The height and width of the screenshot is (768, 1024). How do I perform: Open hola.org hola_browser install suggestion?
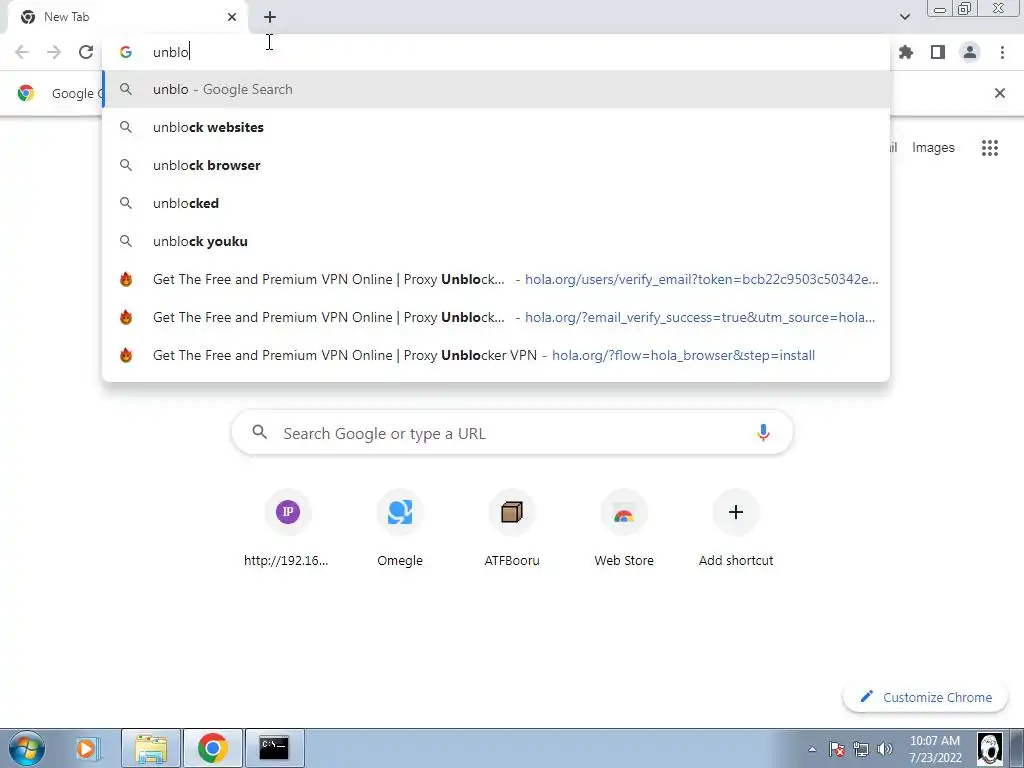496,355
